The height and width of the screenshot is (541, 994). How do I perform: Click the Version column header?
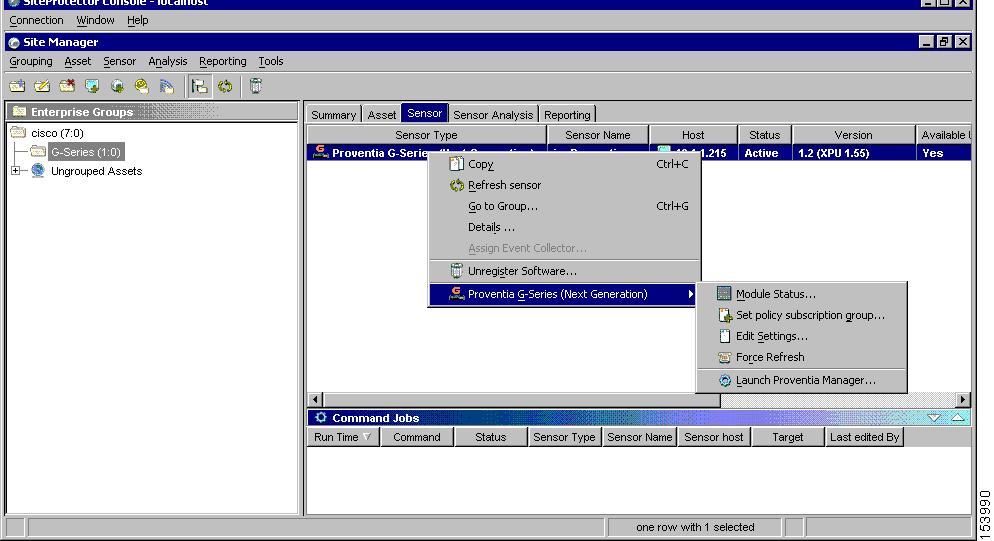point(853,135)
